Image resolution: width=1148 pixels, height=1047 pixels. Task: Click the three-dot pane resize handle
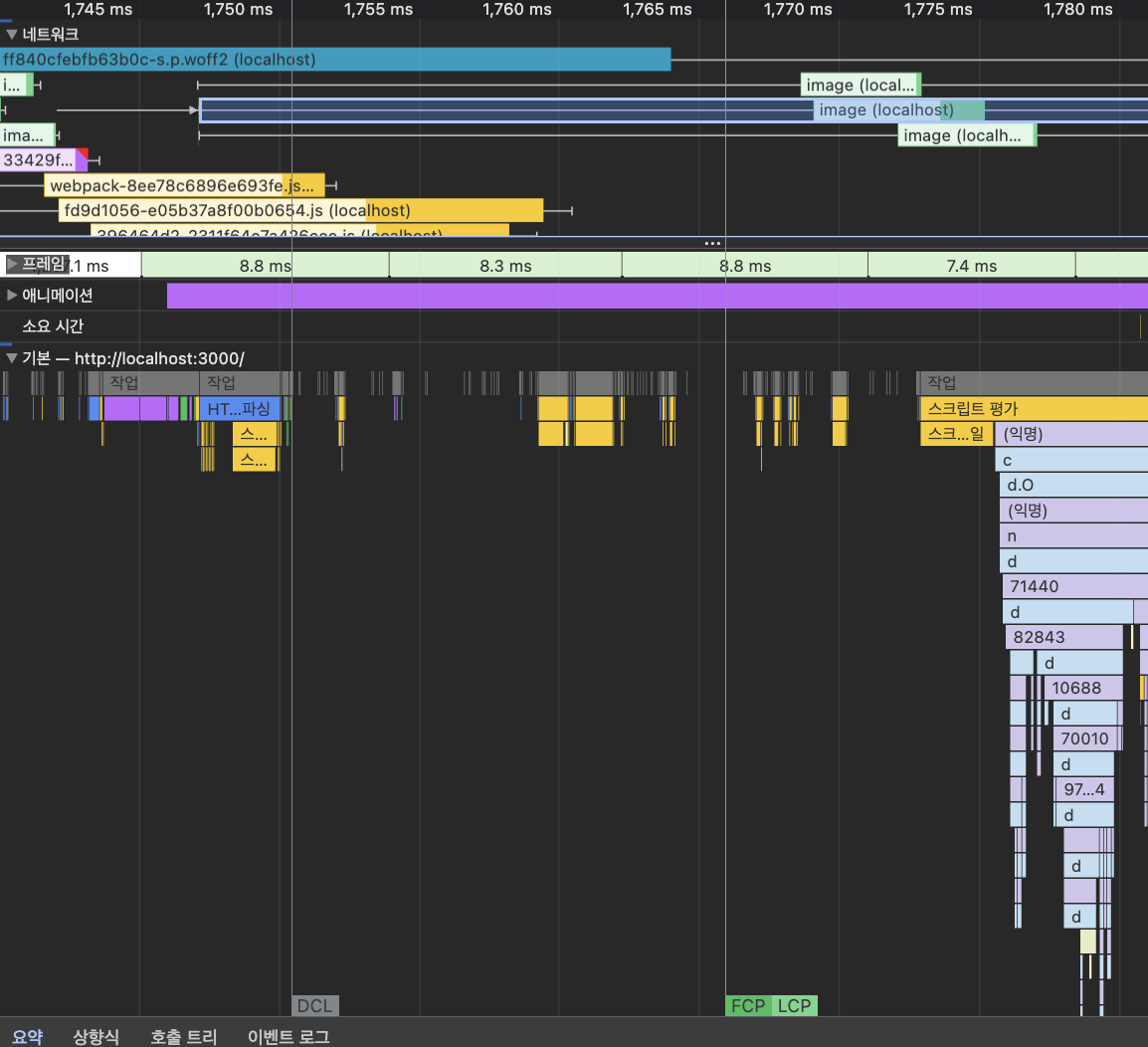pos(712,243)
